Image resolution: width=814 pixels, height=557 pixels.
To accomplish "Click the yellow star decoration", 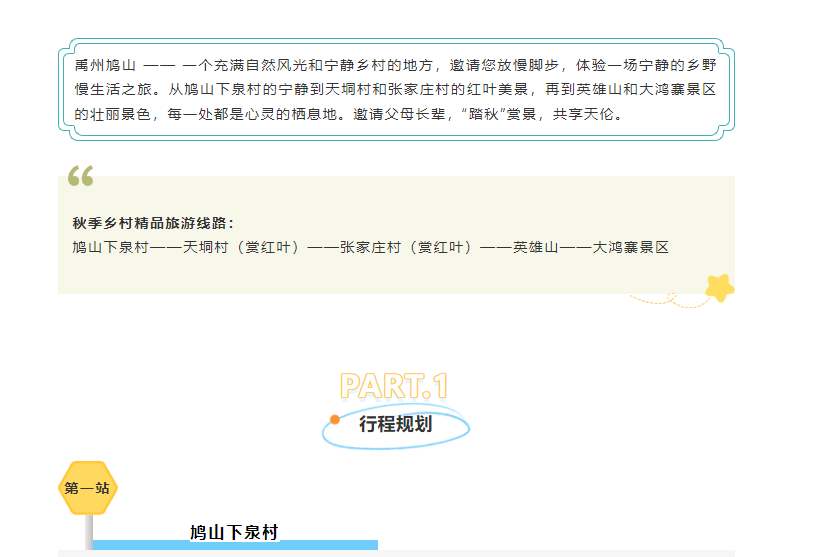I will click(719, 288).
